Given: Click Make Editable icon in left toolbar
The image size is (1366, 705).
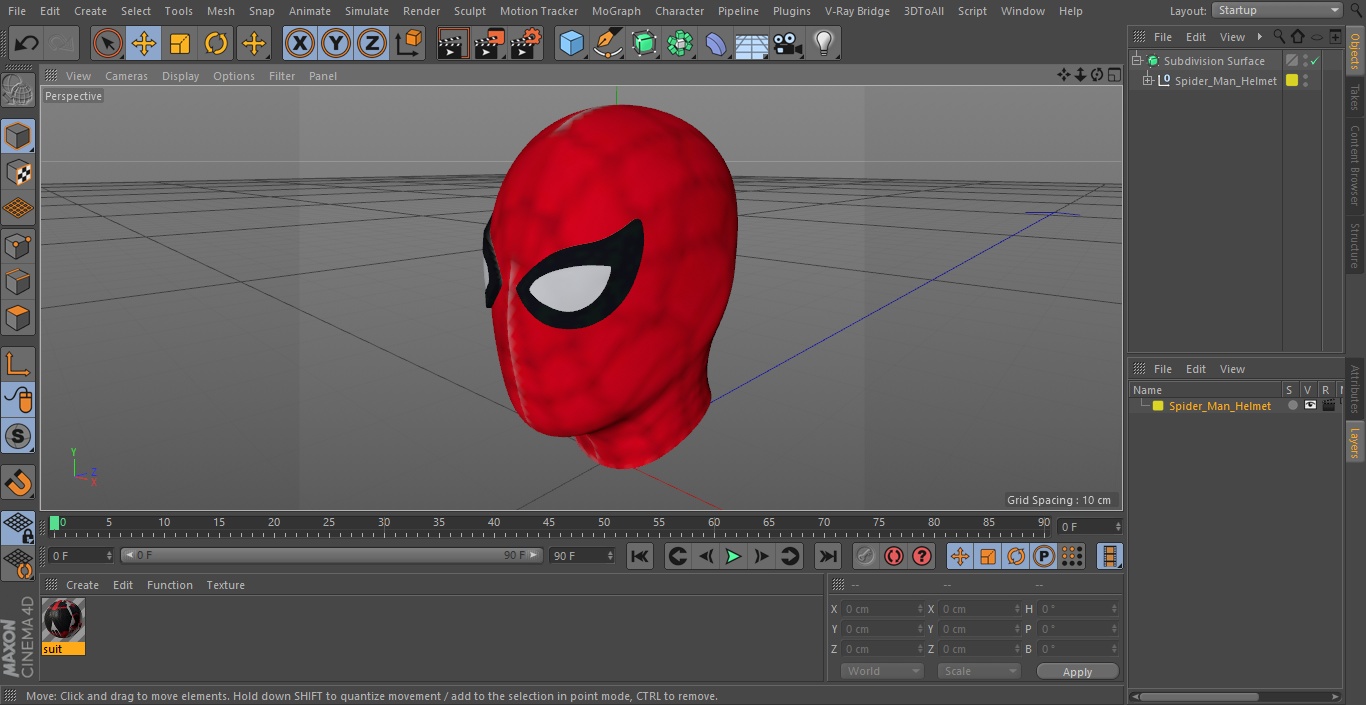Looking at the screenshot, I should pos(18,91).
